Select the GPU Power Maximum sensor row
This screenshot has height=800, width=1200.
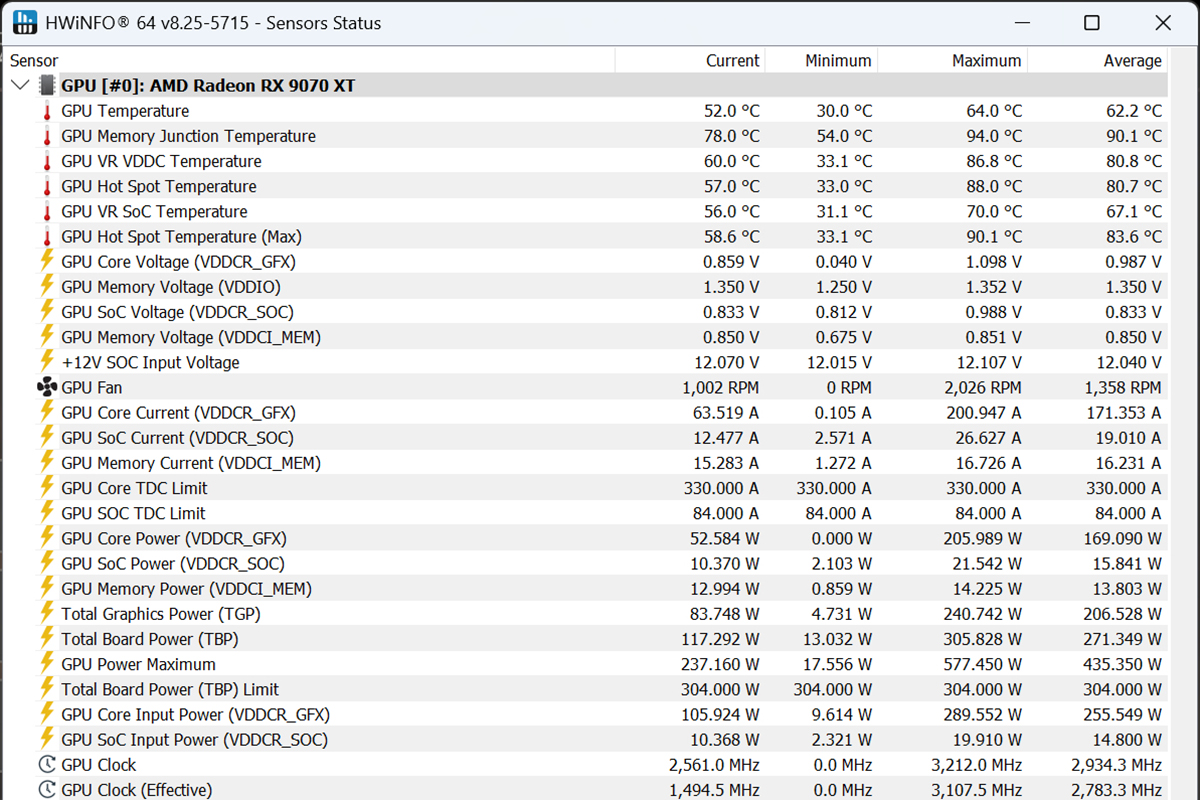[138, 664]
